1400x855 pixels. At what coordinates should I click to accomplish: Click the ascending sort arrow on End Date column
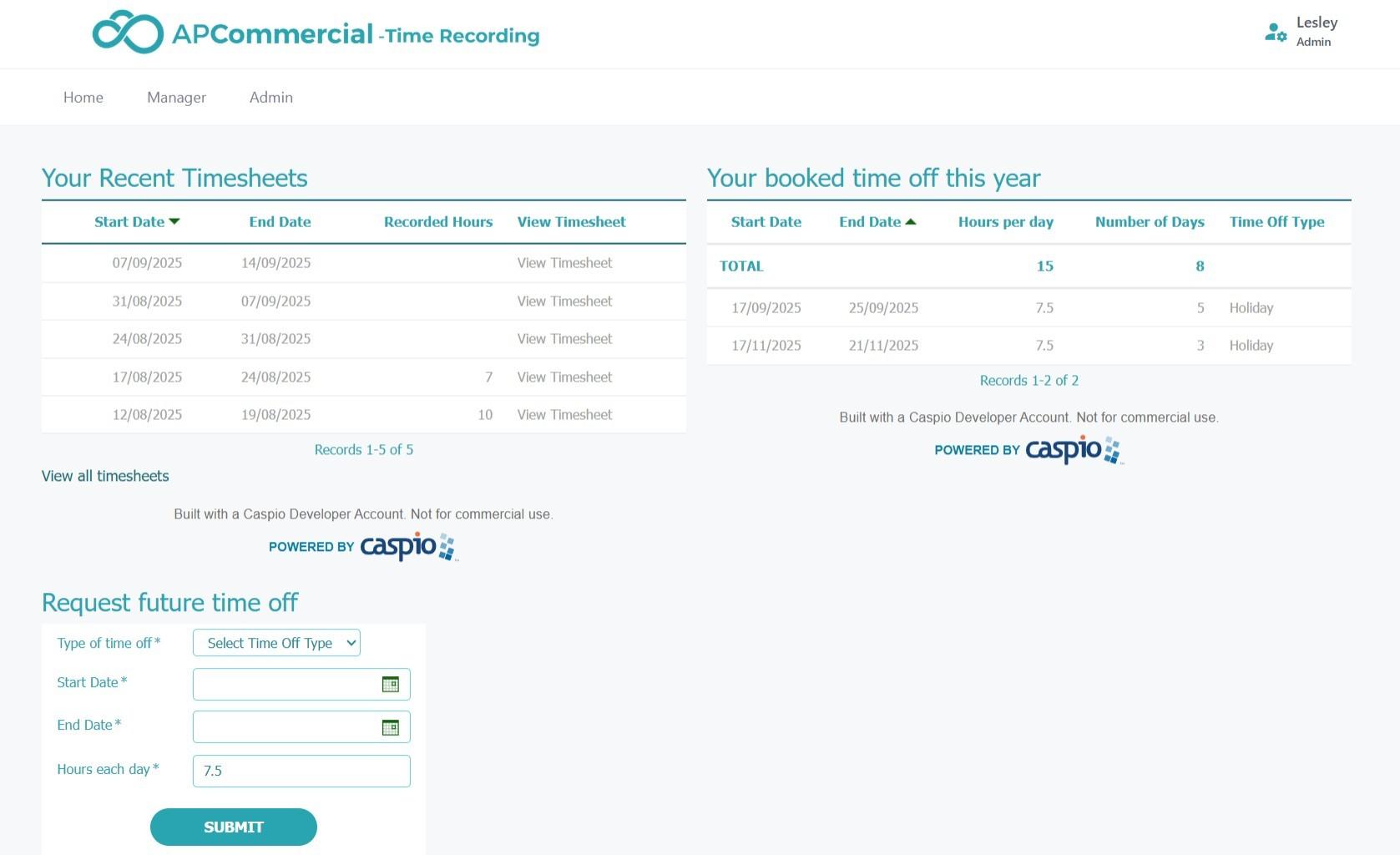(911, 221)
